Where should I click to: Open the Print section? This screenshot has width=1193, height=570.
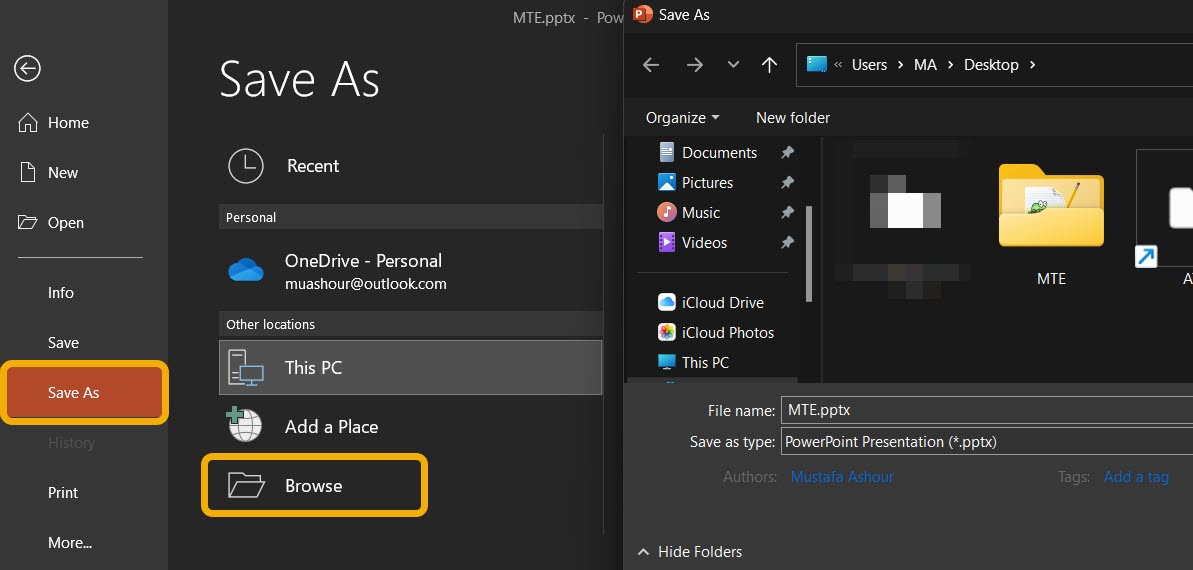click(x=63, y=493)
